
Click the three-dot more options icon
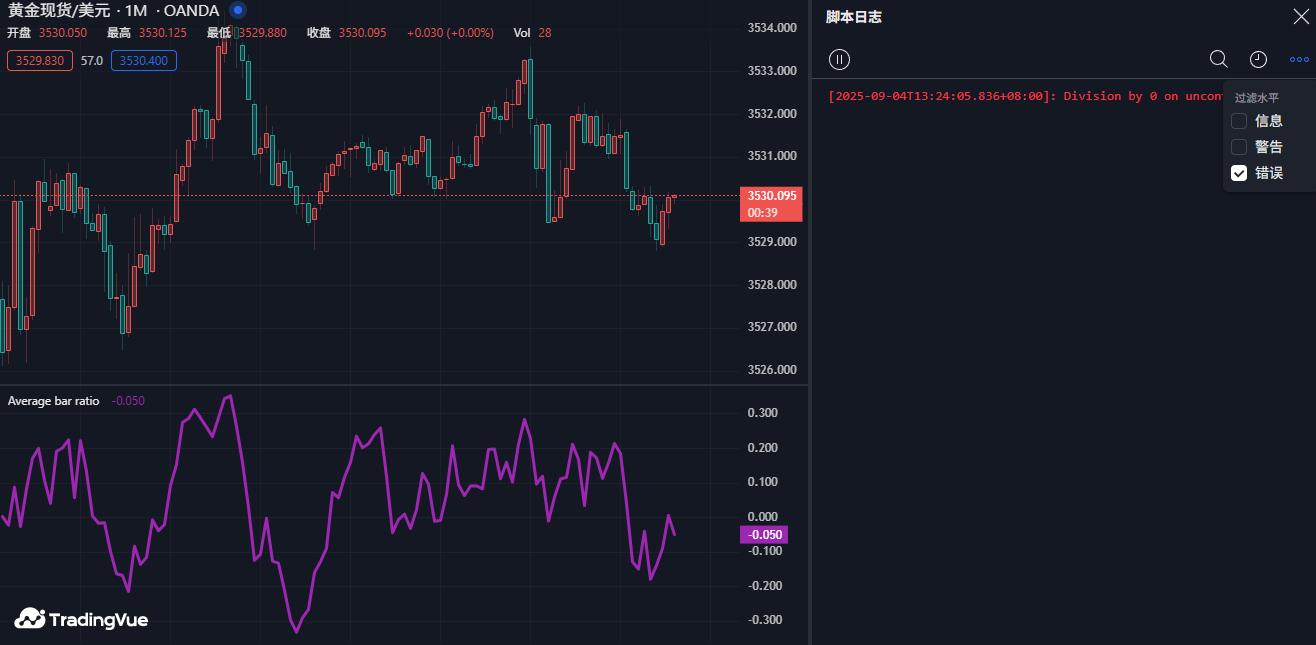point(1298,59)
